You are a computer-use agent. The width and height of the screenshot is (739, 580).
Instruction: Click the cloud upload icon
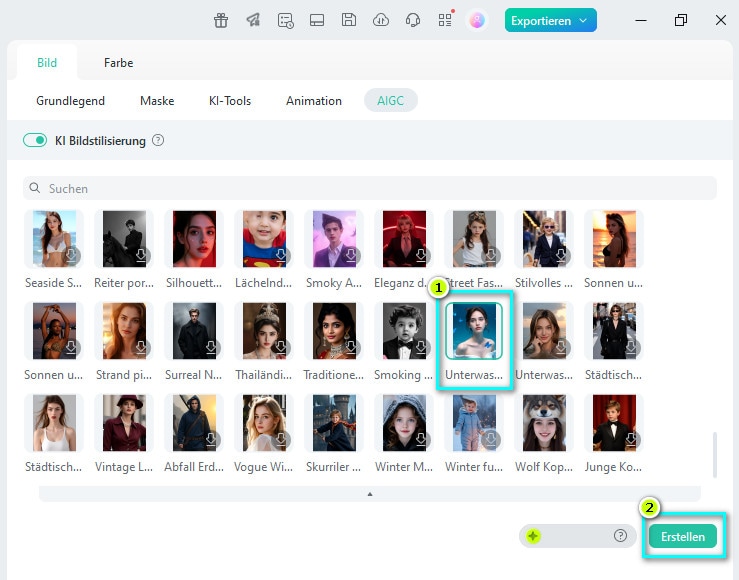coord(381,20)
